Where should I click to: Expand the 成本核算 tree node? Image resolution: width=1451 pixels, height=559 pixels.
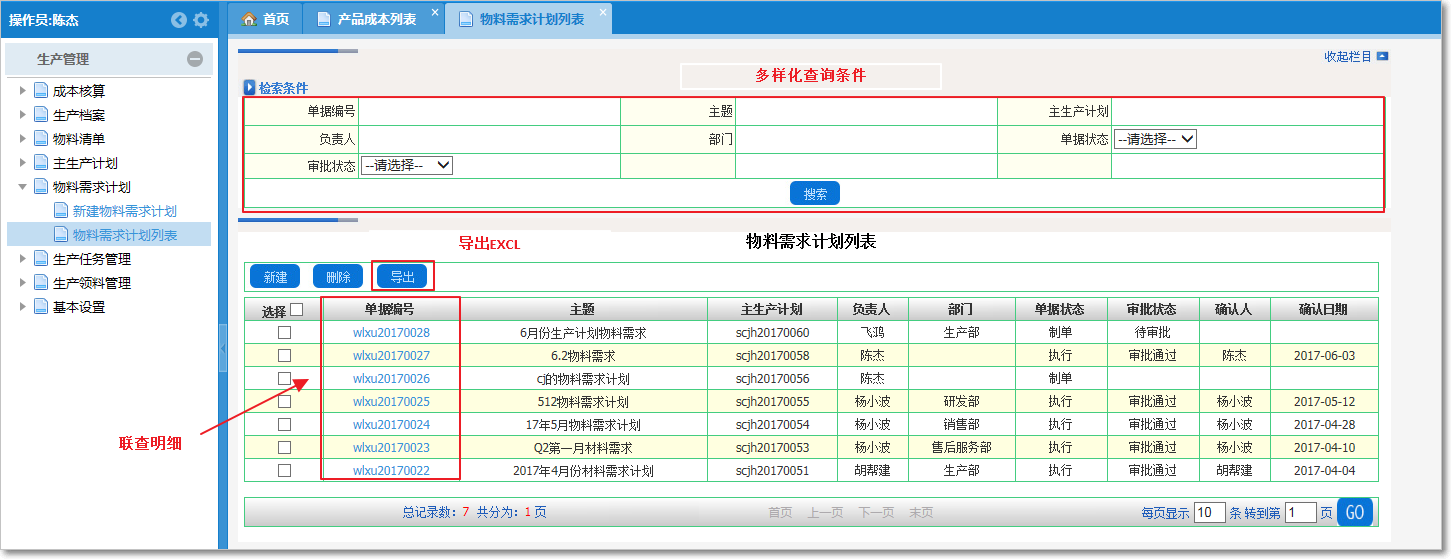click(x=23, y=91)
